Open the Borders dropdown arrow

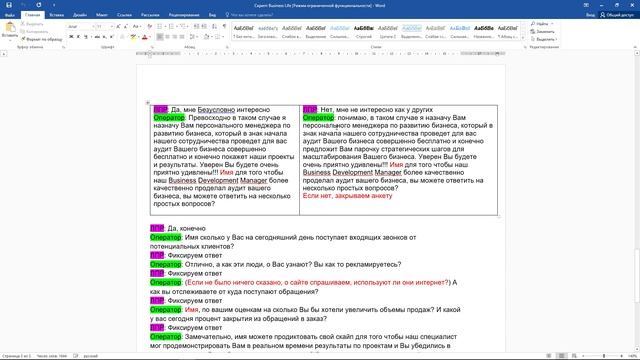coord(223,37)
